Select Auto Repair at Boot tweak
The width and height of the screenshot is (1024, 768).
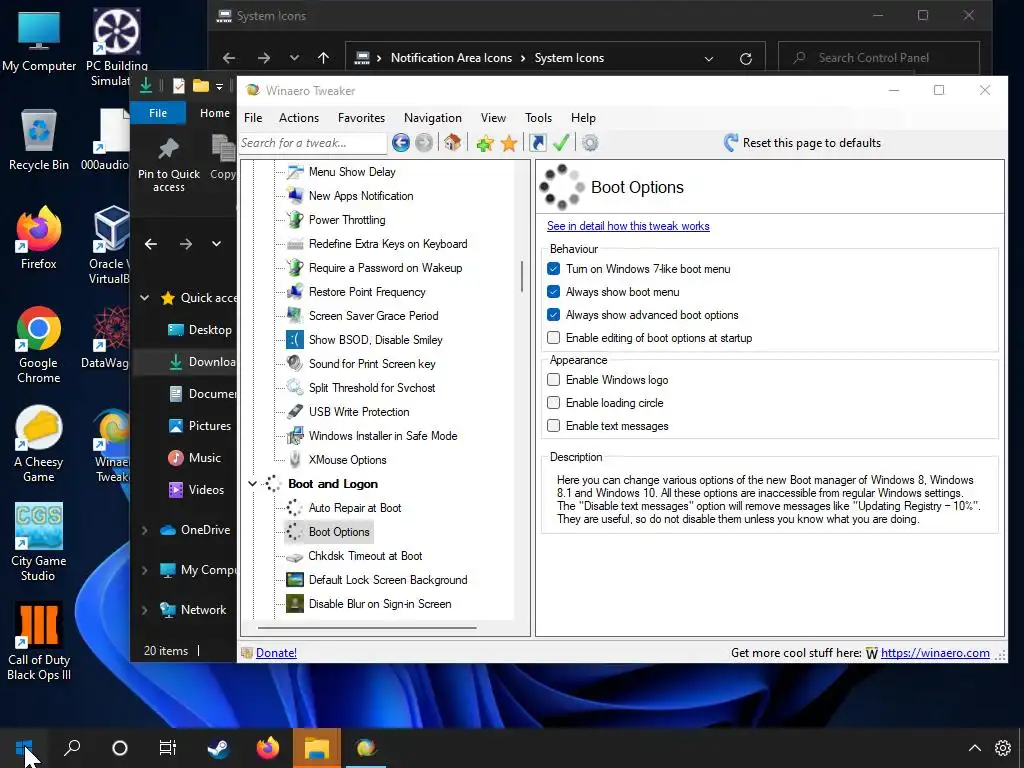coord(355,507)
